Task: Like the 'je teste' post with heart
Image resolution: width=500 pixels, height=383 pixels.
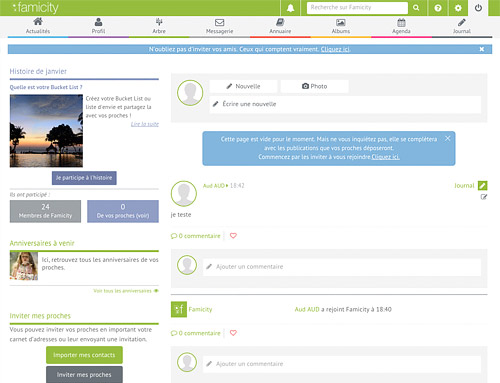Action: coord(233,236)
